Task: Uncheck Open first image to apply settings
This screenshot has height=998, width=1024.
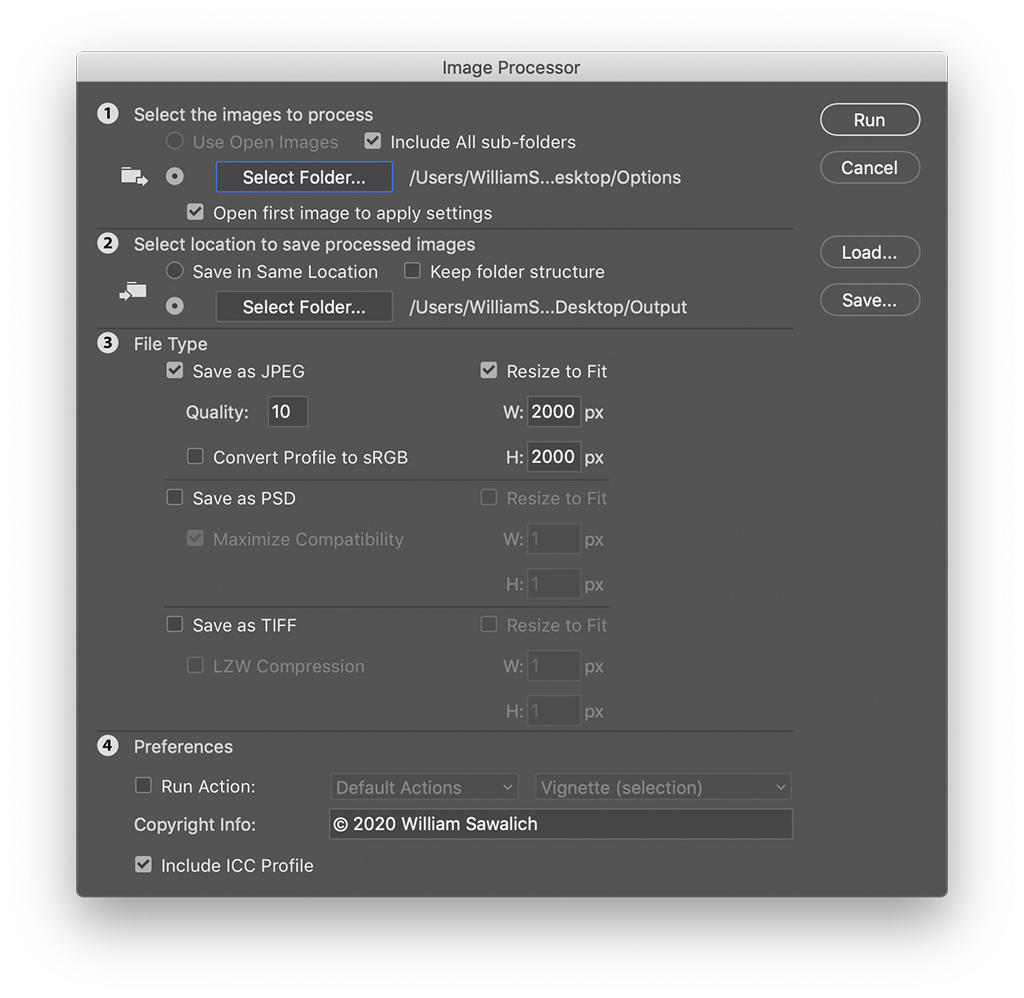Action: tap(195, 213)
